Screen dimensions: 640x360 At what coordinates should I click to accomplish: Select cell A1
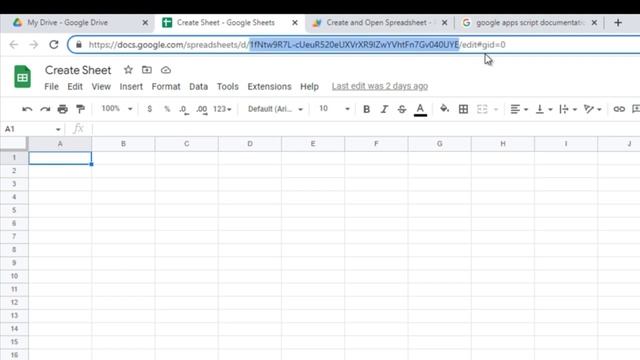point(60,158)
